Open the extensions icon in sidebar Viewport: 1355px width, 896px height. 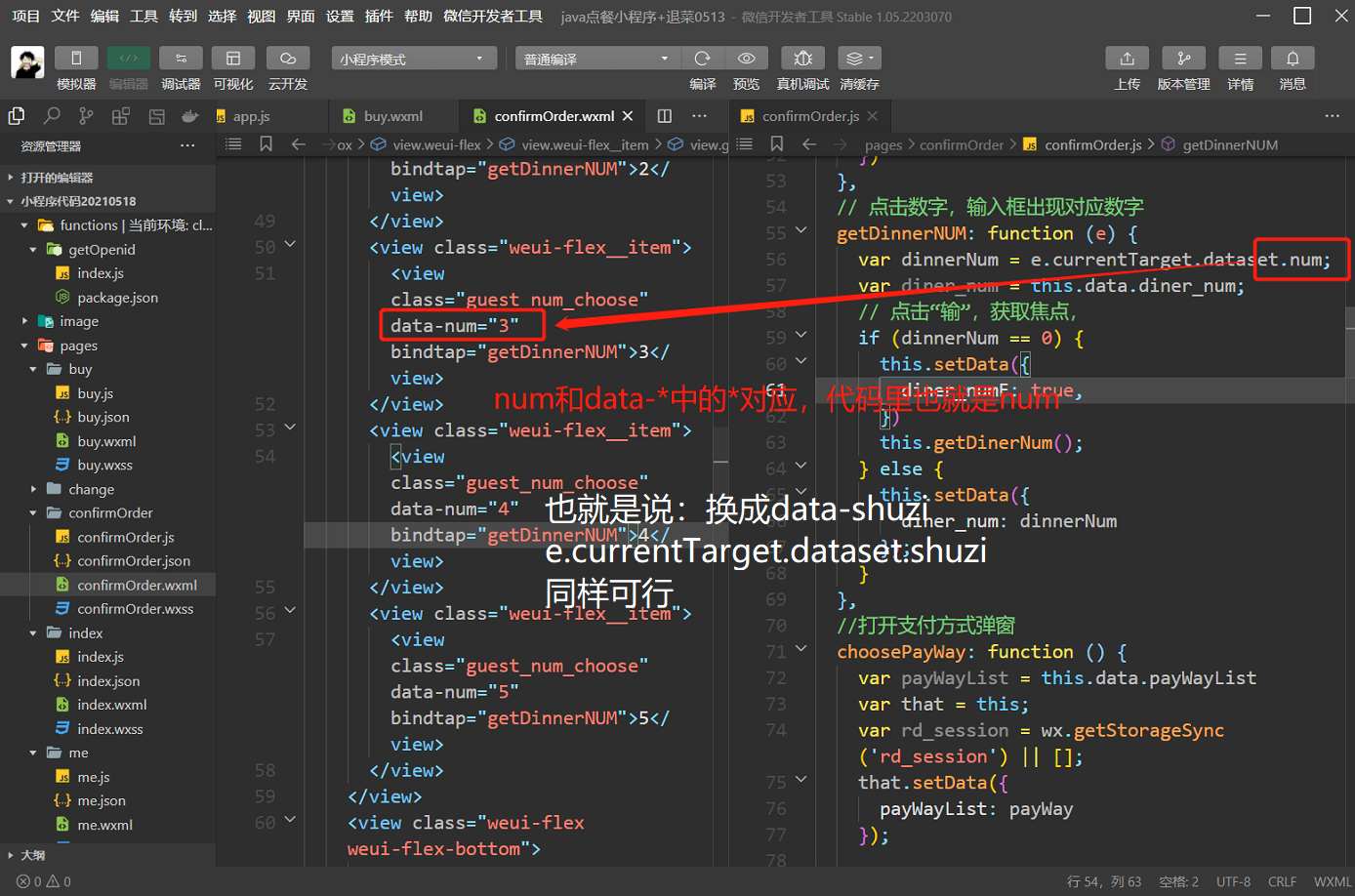121,116
